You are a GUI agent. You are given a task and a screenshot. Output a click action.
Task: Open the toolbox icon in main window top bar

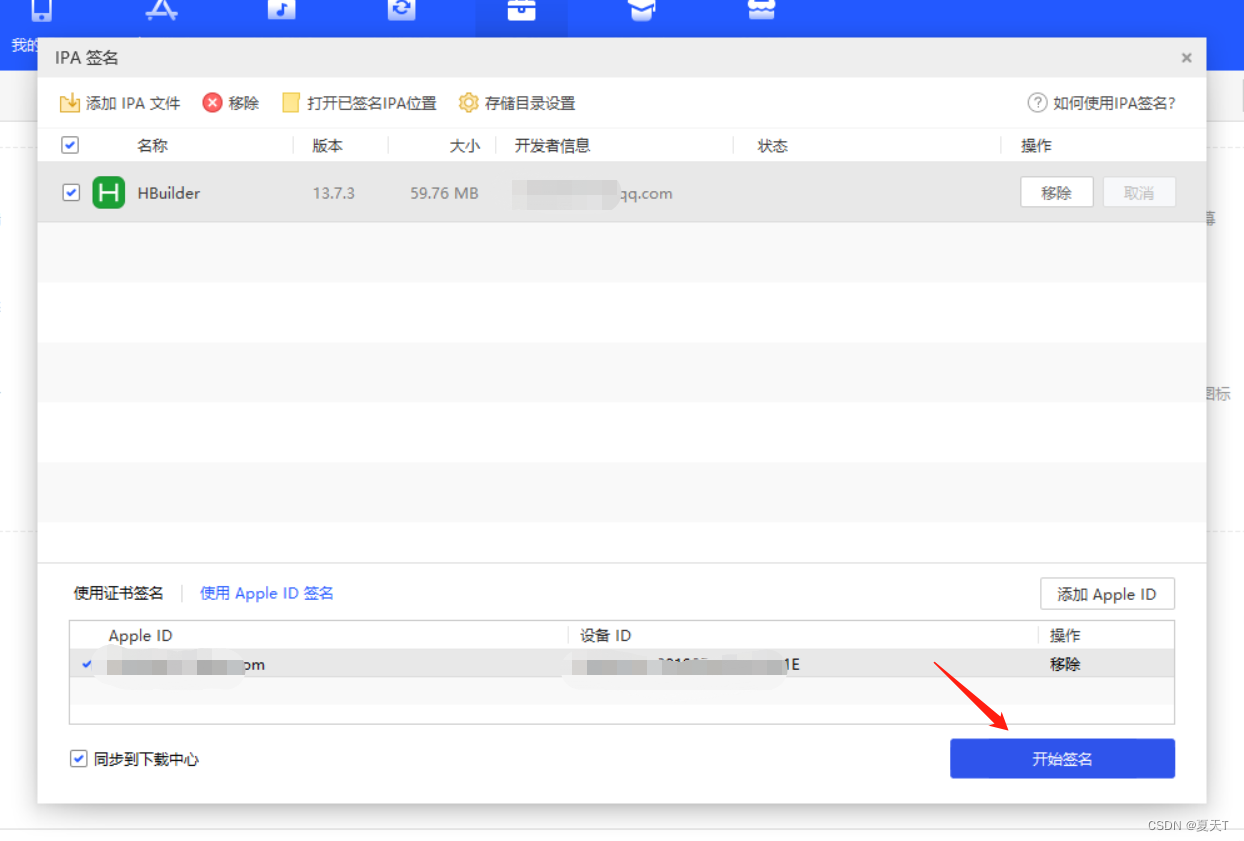pos(521,10)
